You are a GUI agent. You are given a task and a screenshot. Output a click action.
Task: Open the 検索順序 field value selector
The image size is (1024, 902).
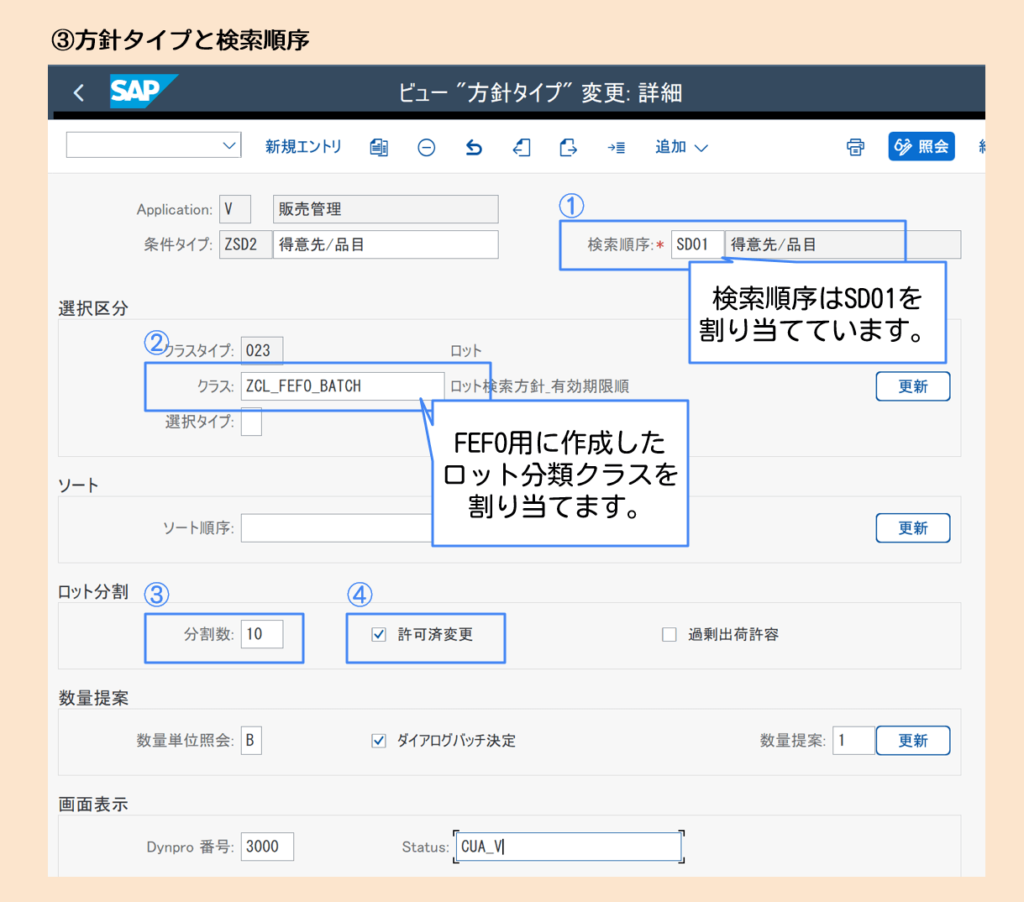click(697, 243)
